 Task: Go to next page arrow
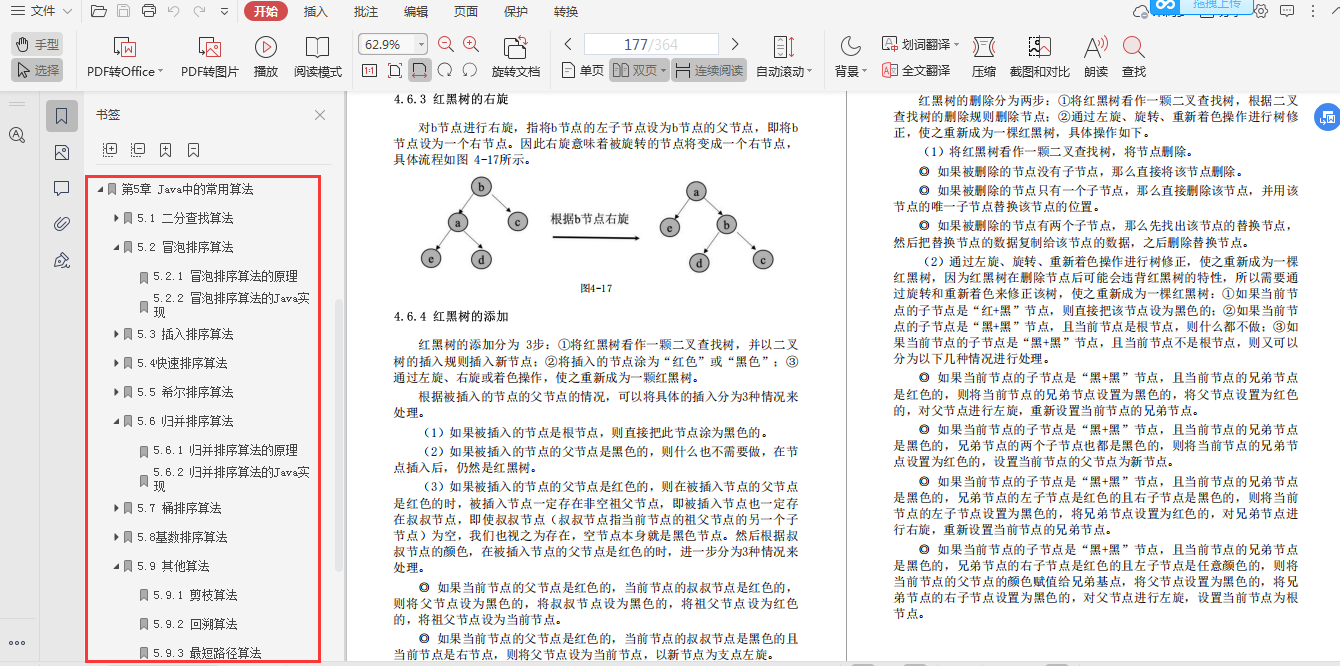[x=735, y=44]
